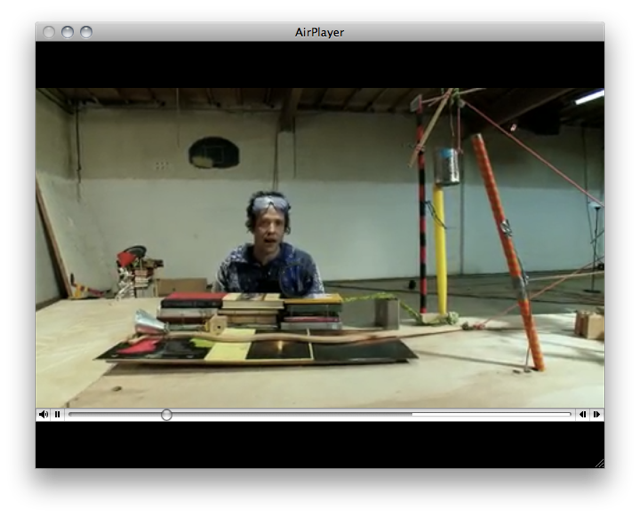
Task: Step forward one frame
Action: point(597,415)
